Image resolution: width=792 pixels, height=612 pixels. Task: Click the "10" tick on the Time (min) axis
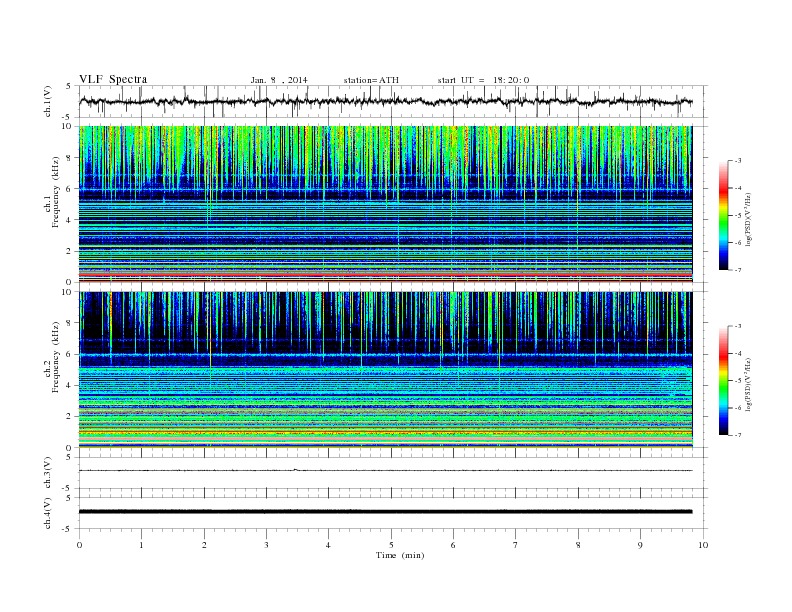[703, 545]
